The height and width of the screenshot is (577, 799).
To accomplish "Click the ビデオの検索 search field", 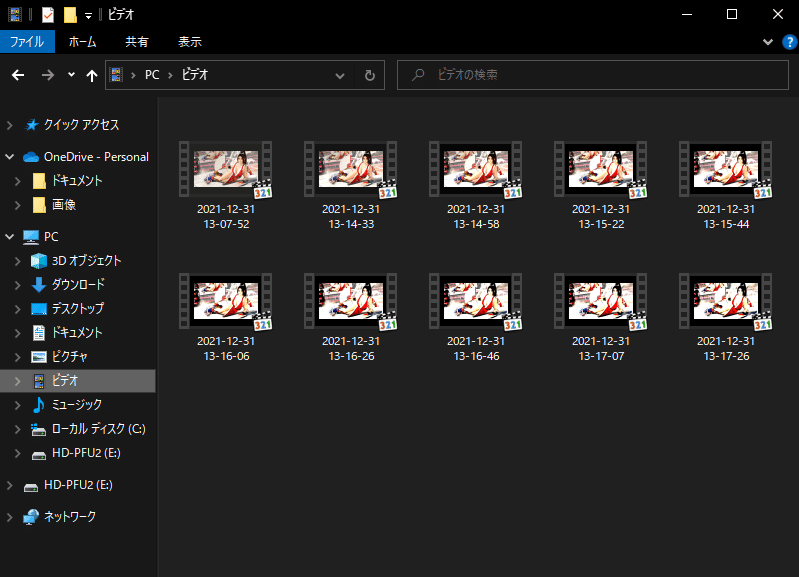I will (x=593, y=75).
